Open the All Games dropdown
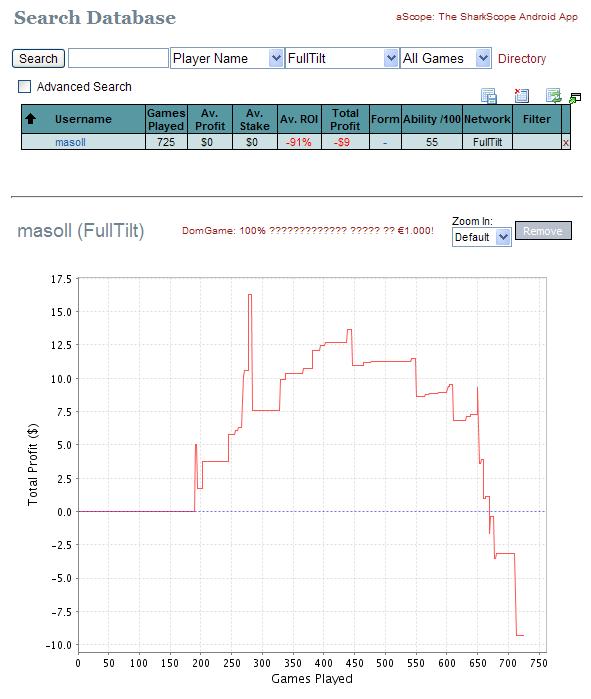This screenshot has width=591, height=699. (x=446, y=58)
